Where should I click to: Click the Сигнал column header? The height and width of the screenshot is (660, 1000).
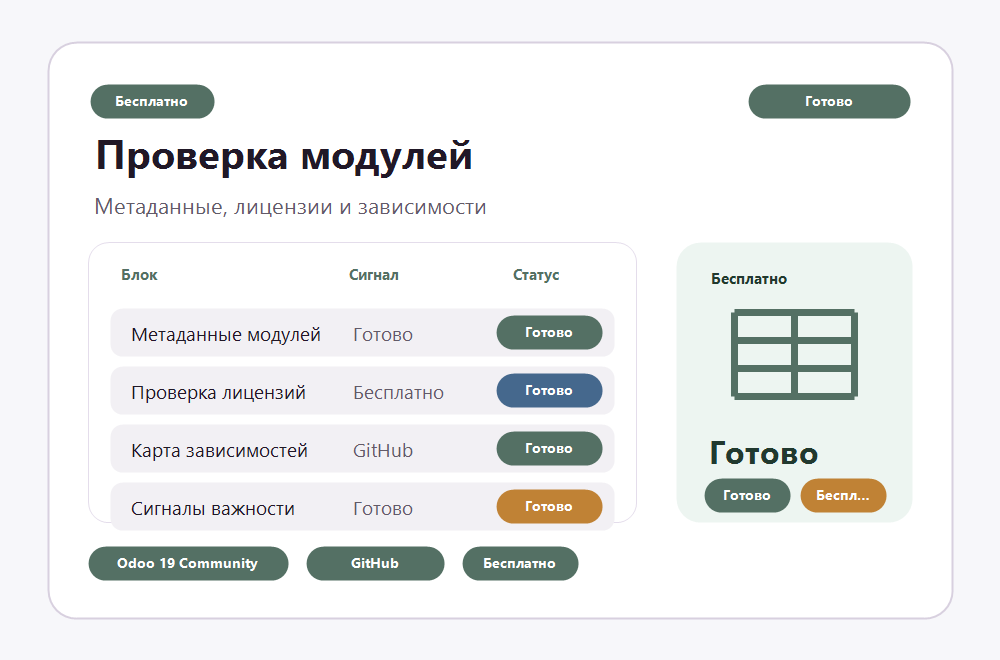[x=374, y=275]
